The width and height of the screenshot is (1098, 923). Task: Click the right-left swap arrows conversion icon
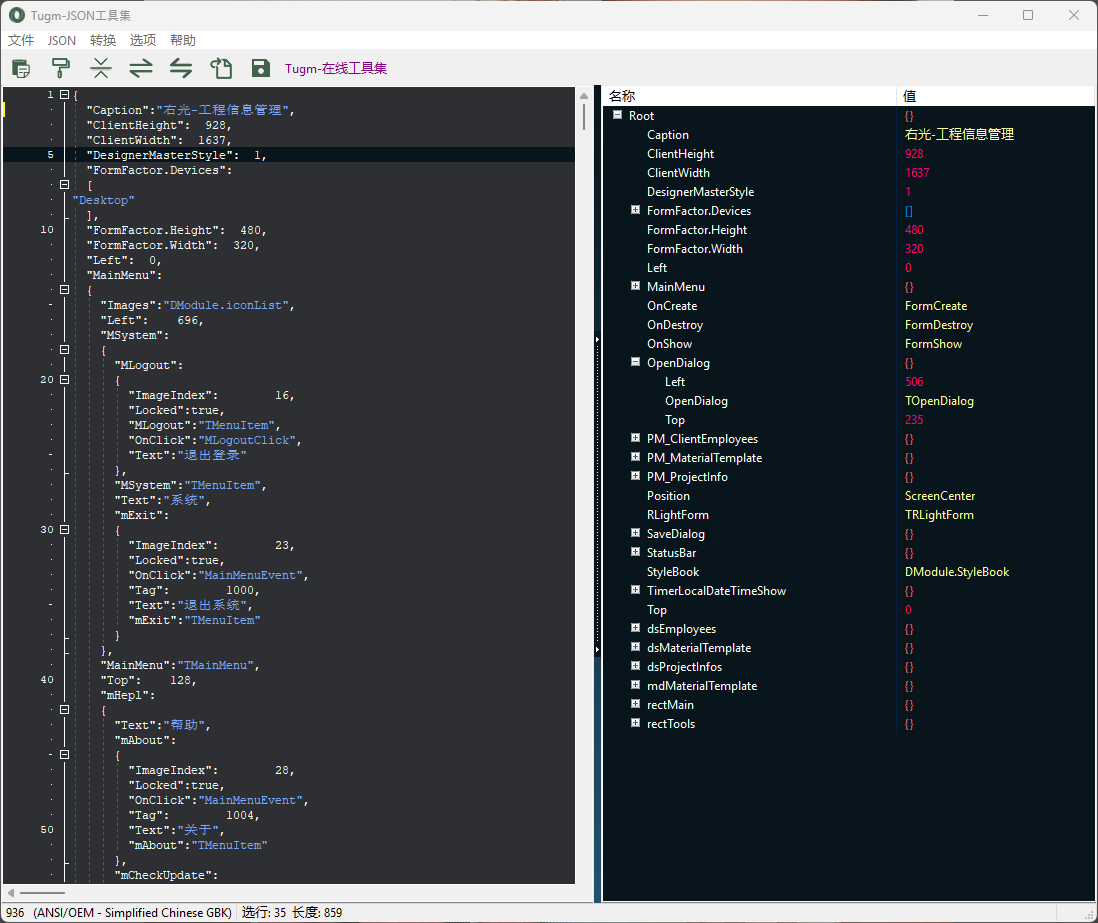tap(141, 68)
